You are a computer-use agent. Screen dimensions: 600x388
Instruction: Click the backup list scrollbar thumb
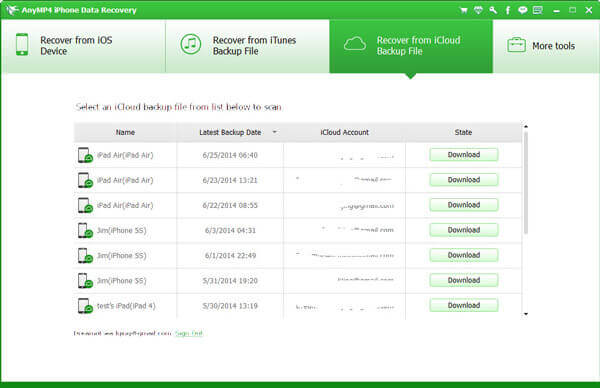pyautogui.click(x=526, y=183)
